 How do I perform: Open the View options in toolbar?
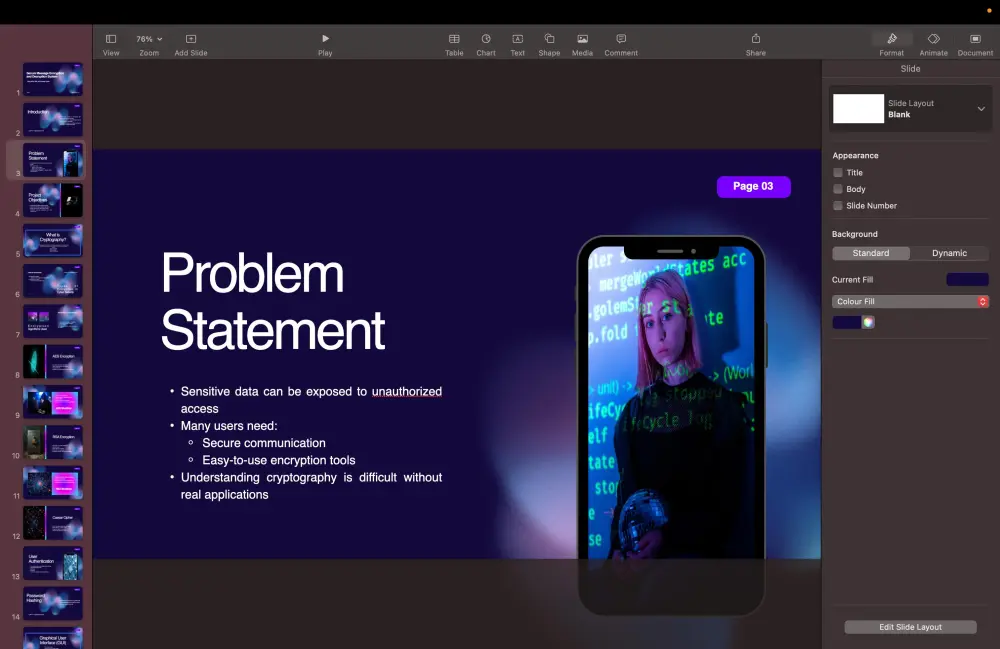tap(111, 45)
